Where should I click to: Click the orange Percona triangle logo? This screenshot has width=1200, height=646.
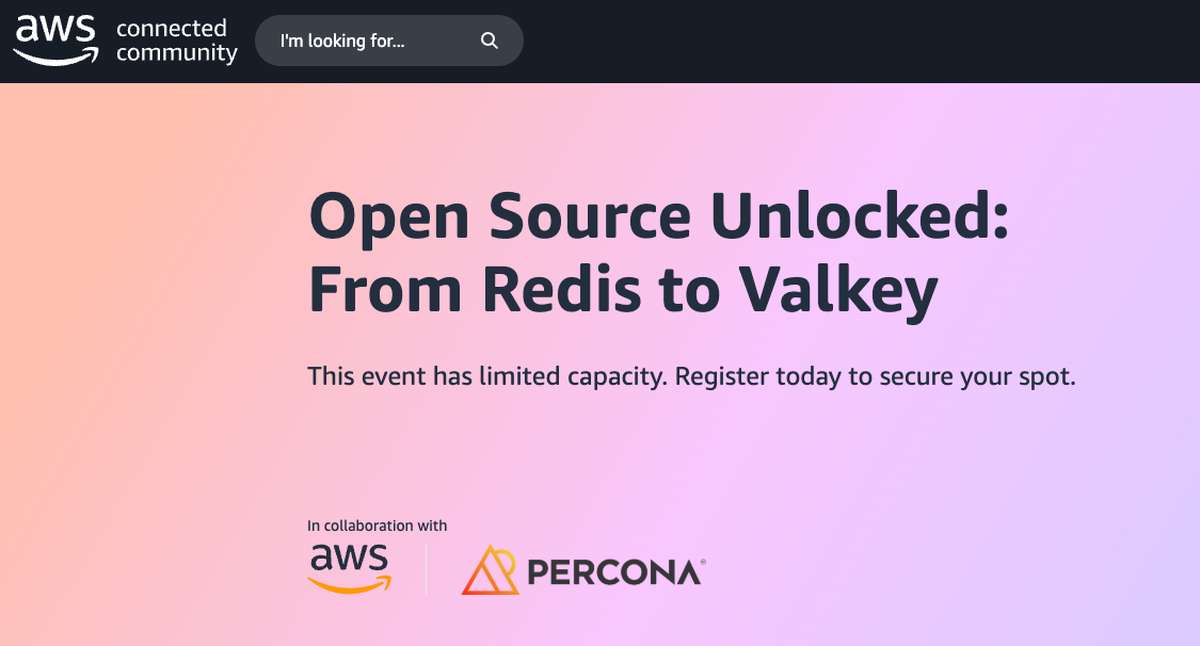491,570
